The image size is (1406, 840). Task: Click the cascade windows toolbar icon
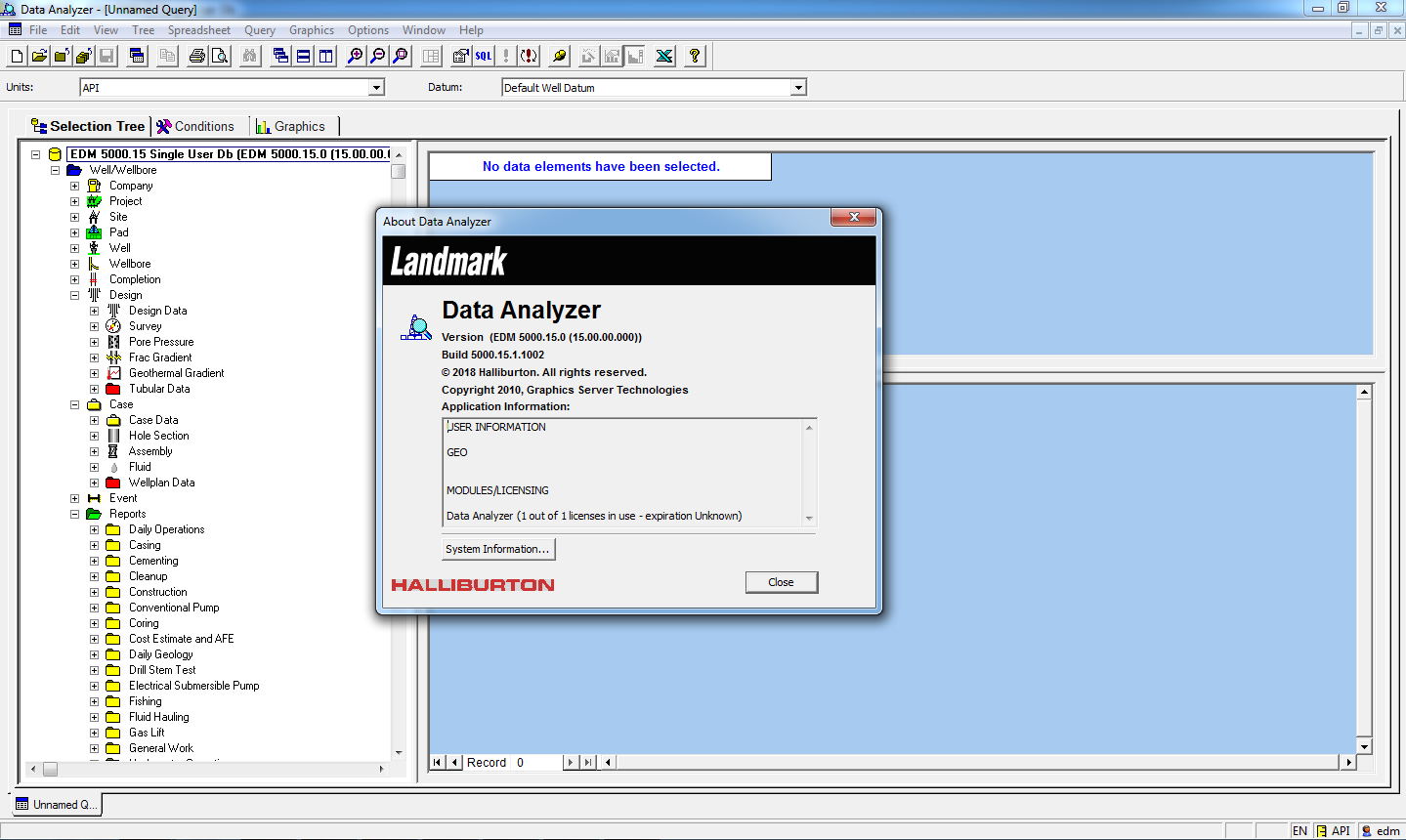pos(280,56)
